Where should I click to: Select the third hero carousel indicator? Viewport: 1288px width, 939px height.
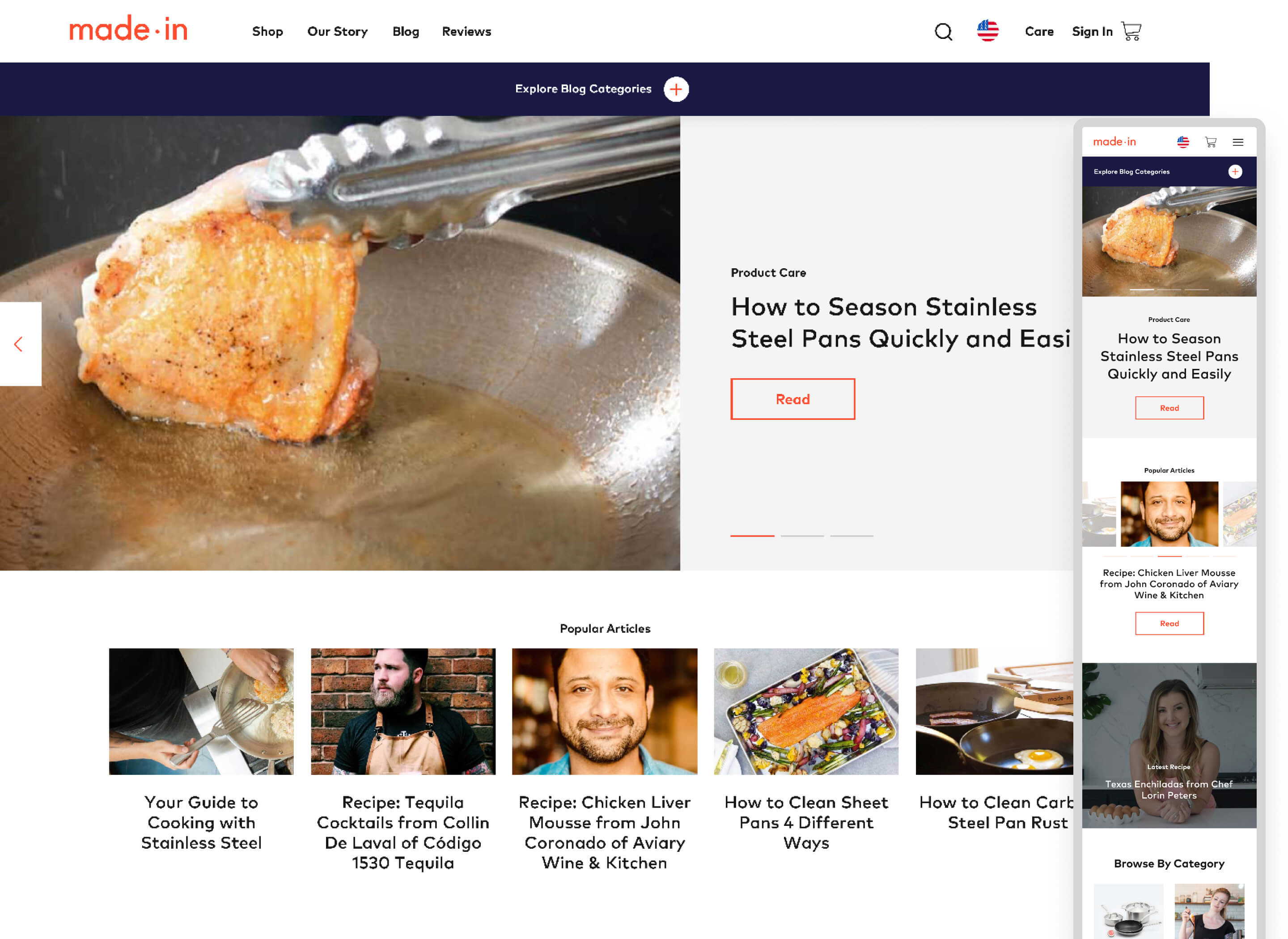pos(851,535)
